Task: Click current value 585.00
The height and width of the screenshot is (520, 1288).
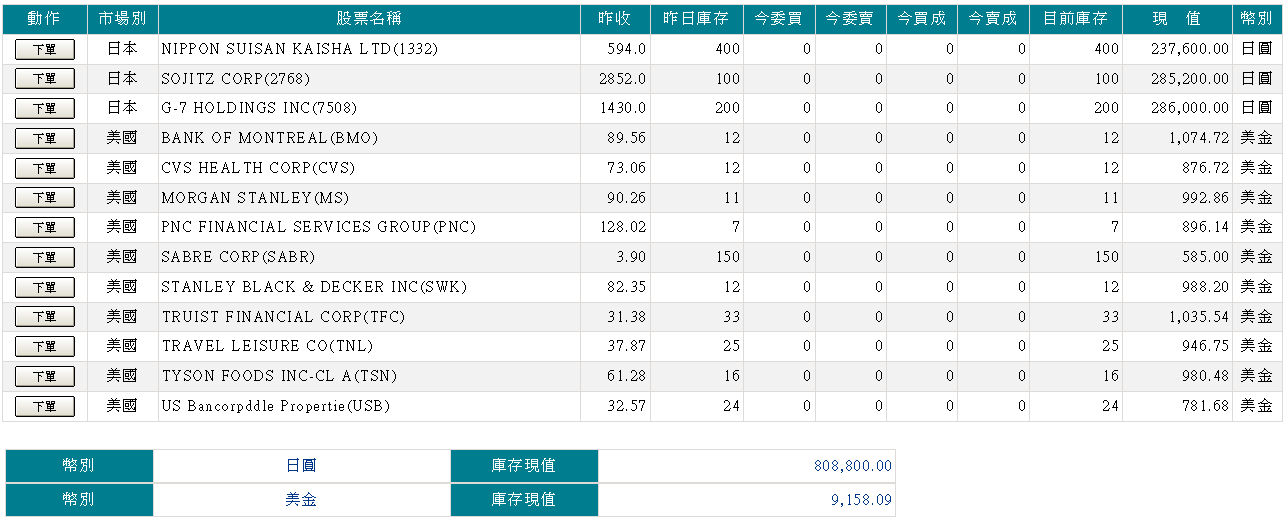Action: pyautogui.click(x=1205, y=257)
